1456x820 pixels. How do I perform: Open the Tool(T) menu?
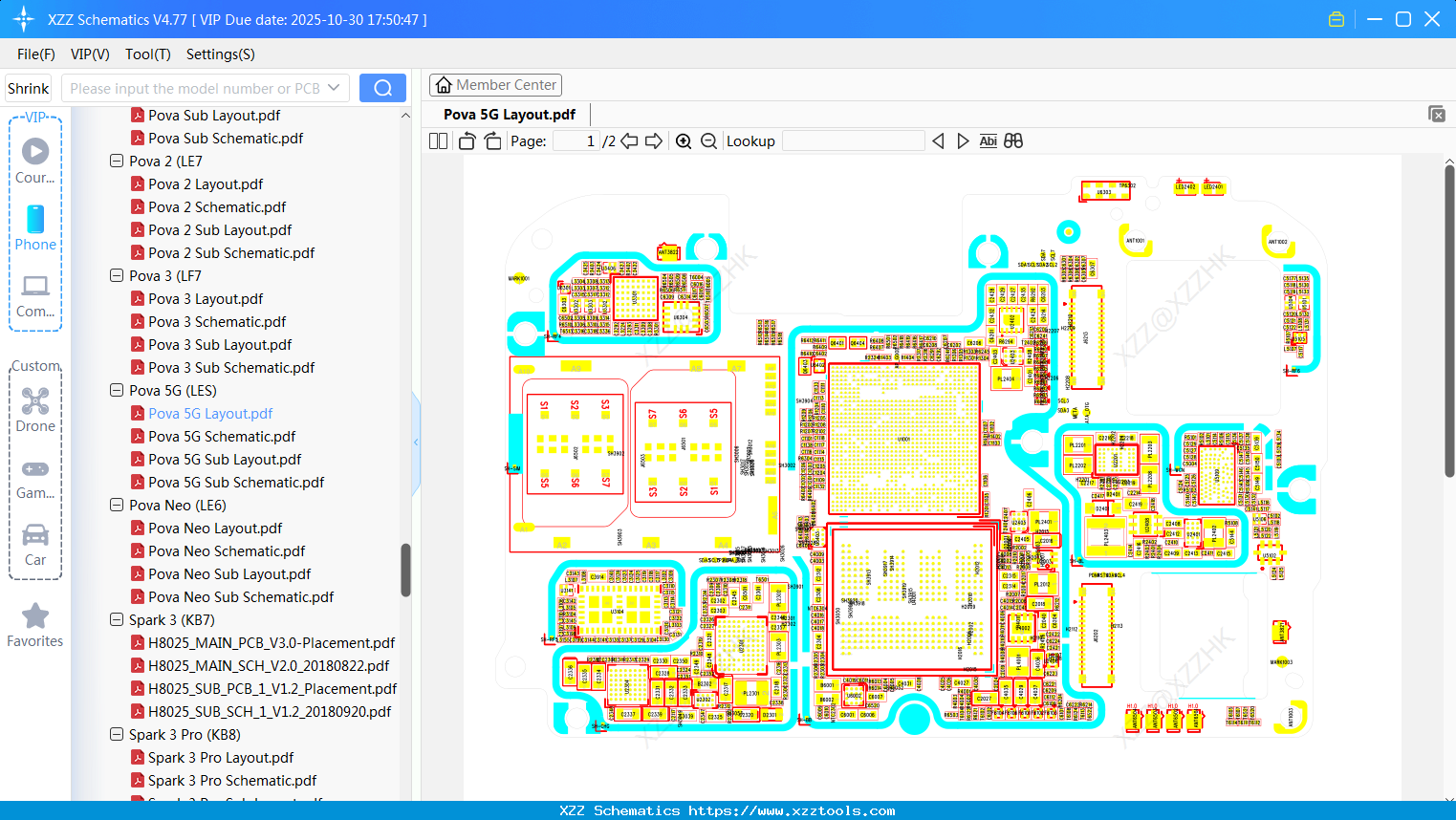[147, 54]
